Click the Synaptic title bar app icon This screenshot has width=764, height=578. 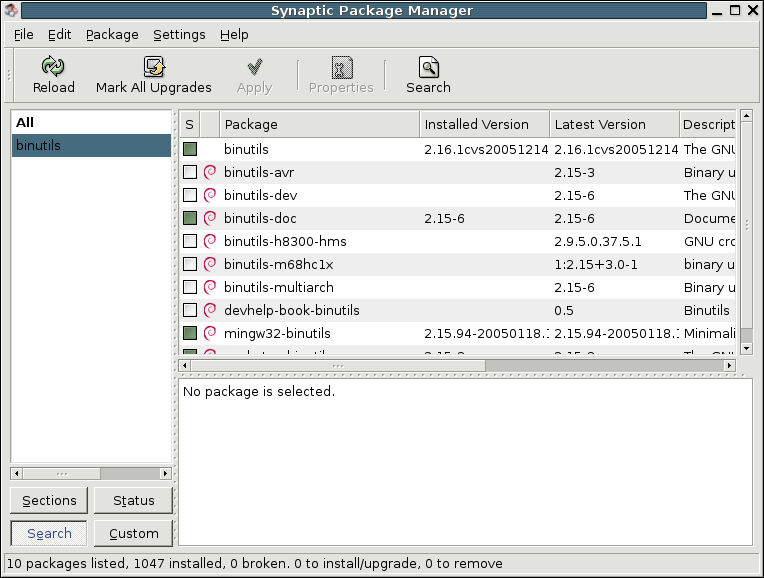click(11, 10)
